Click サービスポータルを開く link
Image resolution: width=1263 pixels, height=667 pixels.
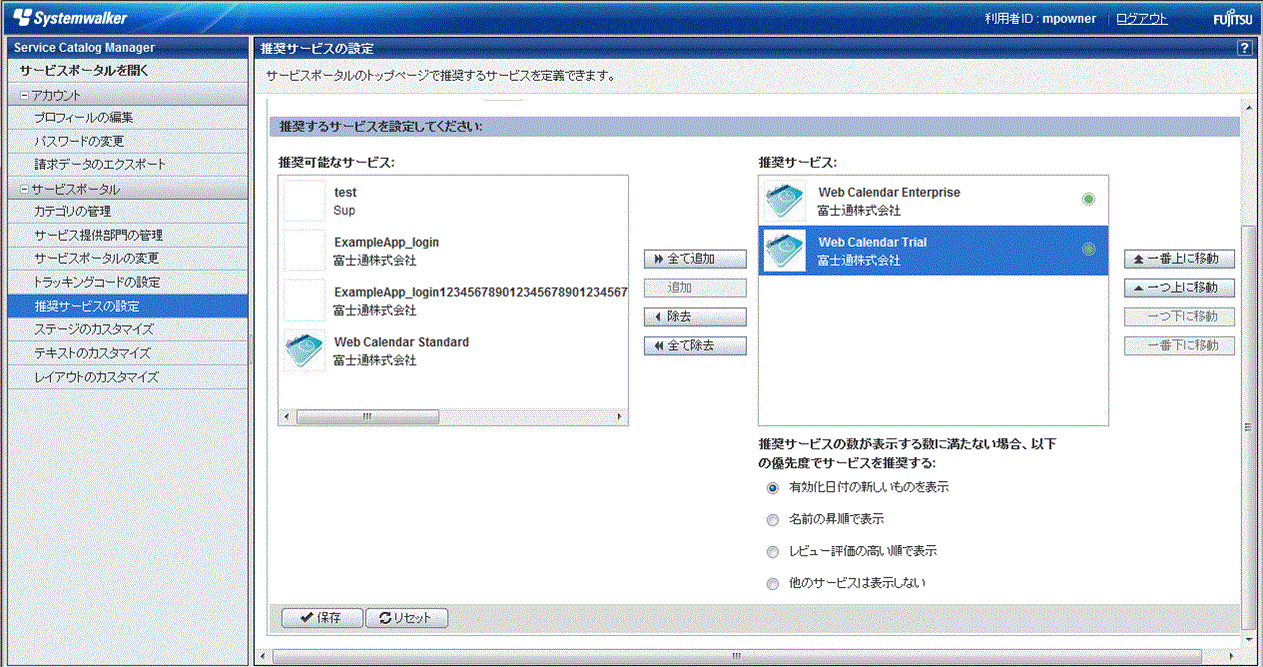coord(84,71)
